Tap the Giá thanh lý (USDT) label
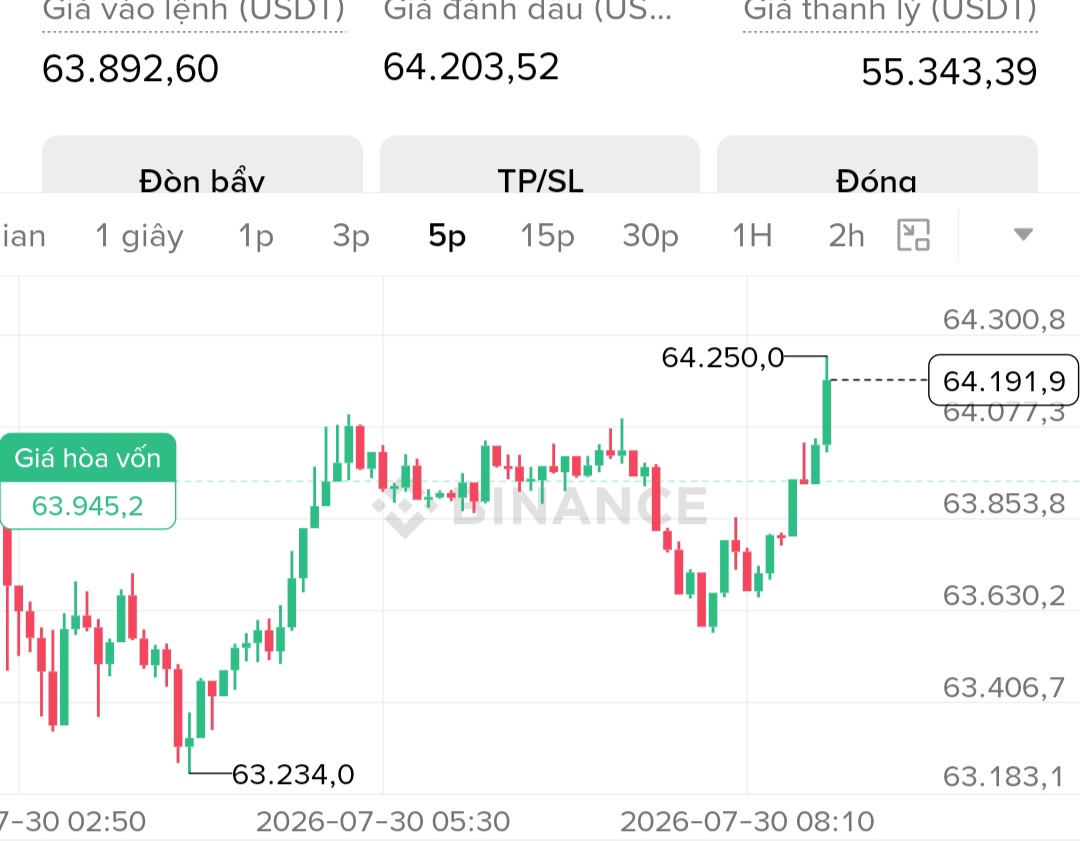 click(x=890, y=11)
